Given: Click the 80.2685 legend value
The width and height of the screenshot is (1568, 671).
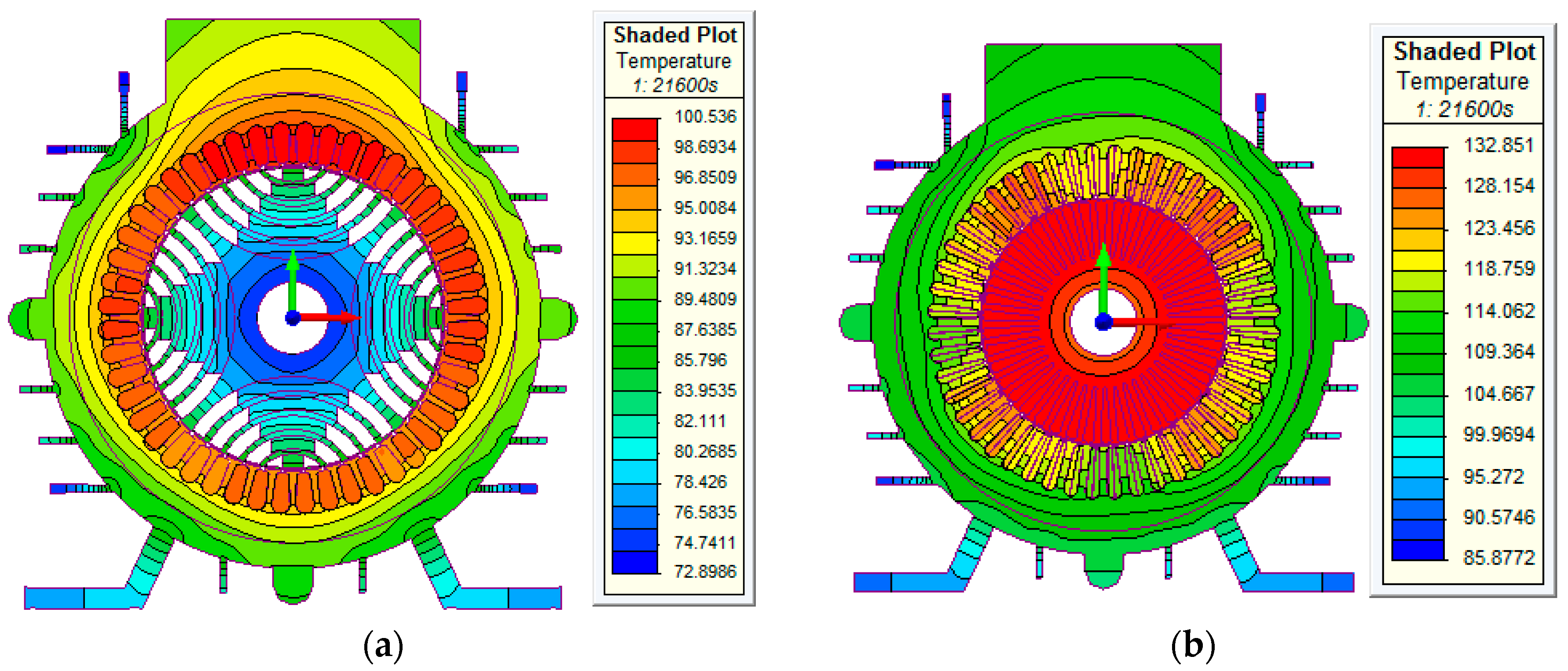Looking at the screenshot, I should click(x=705, y=451).
